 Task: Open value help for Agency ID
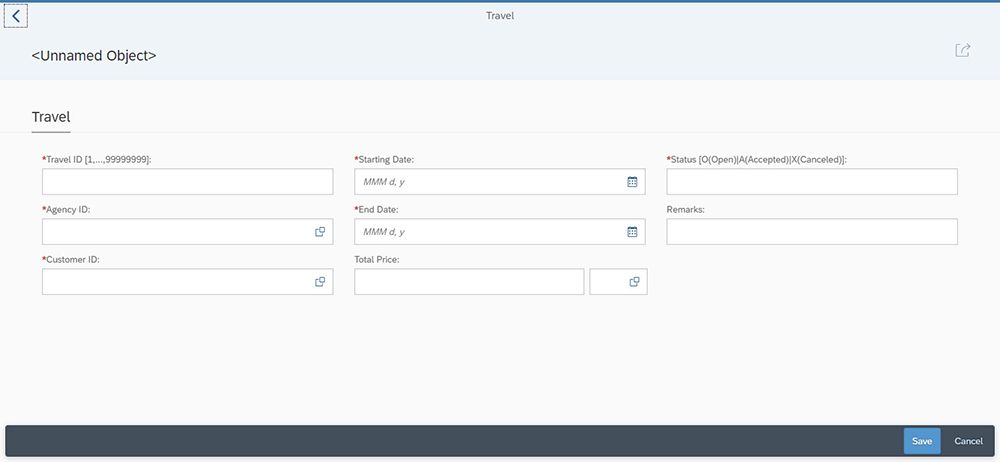320,232
